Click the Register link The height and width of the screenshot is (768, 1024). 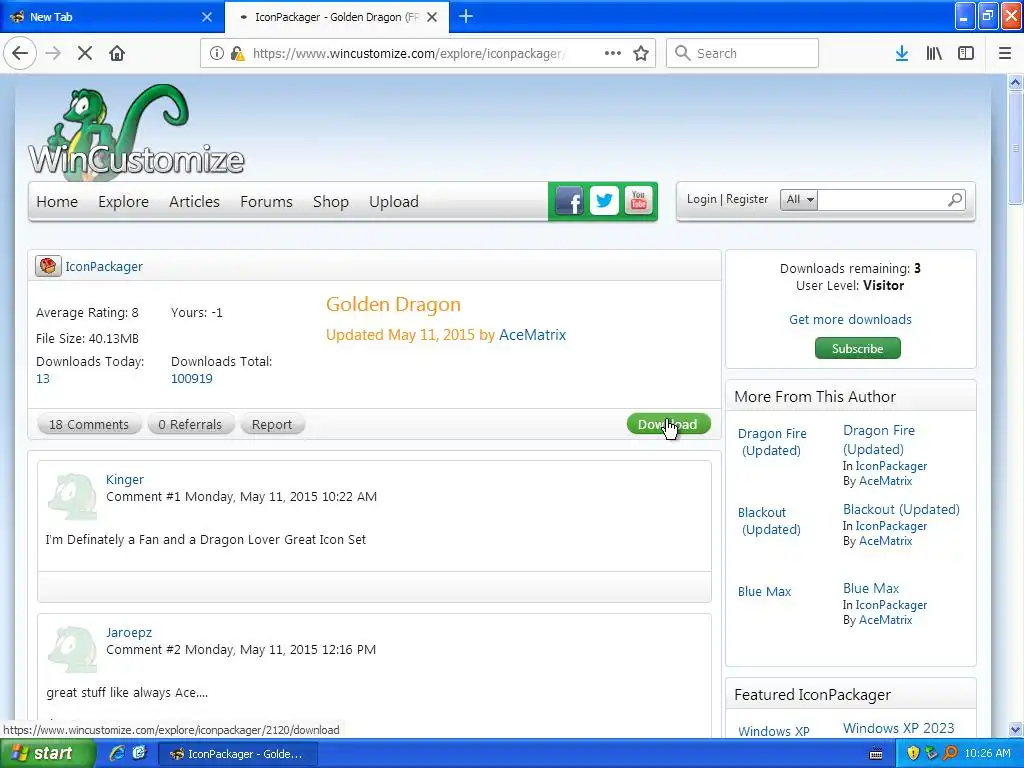coord(746,199)
